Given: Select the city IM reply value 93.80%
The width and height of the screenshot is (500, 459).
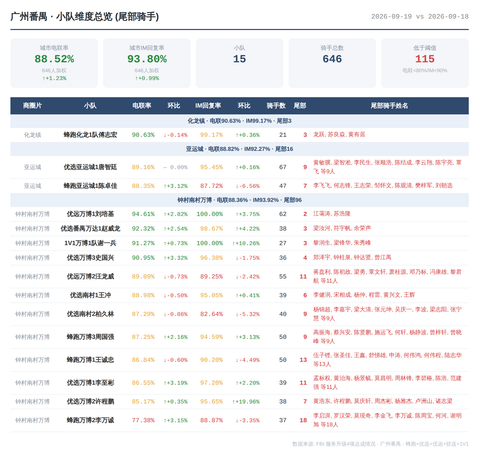Looking at the screenshot, I should pyautogui.click(x=147, y=59).
